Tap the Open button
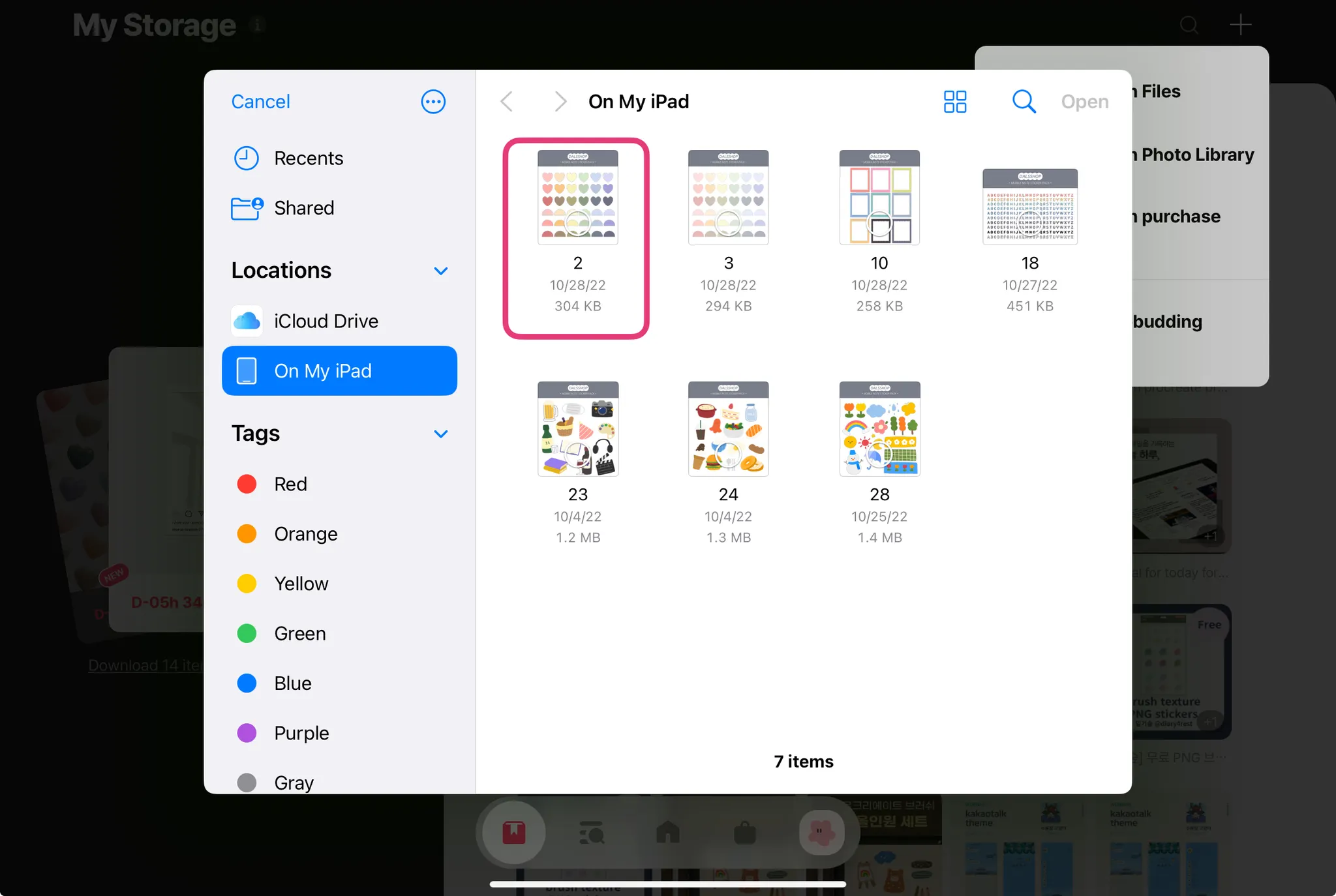Viewport: 1336px width, 896px height. click(x=1084, y=102)
